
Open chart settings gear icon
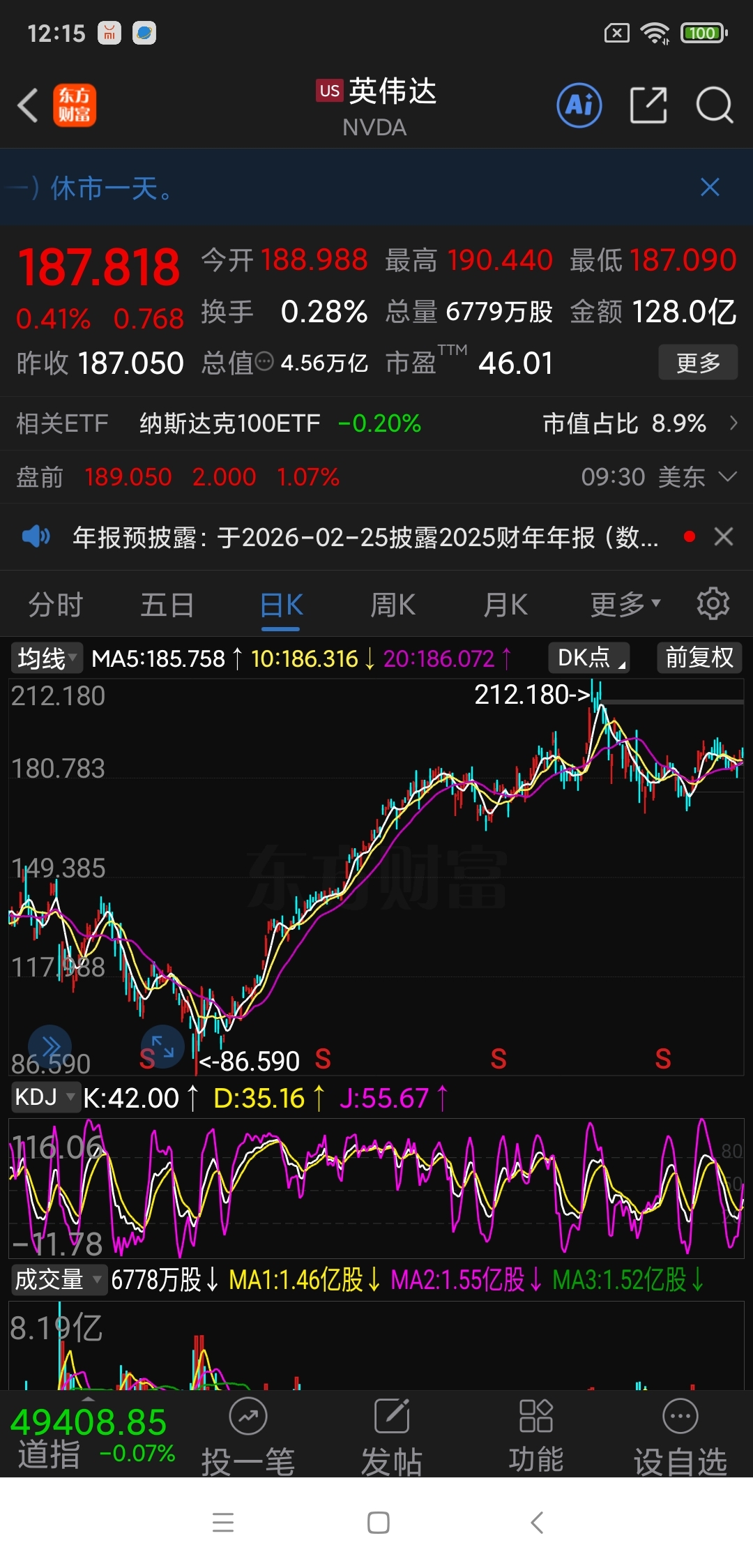click(713, 603)
